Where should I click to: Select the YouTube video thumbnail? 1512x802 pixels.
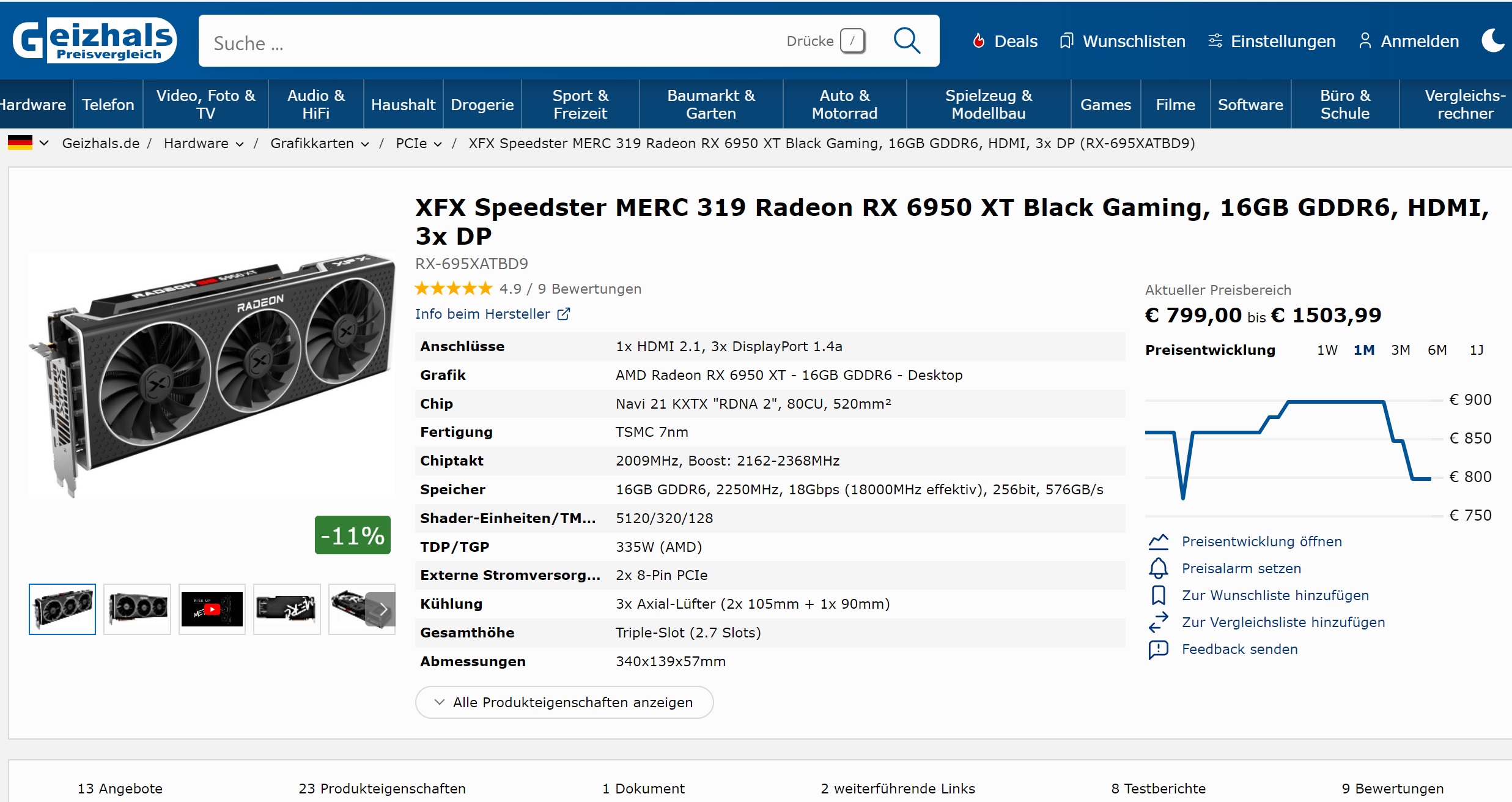pyautogui.click(x=212, y=609)
